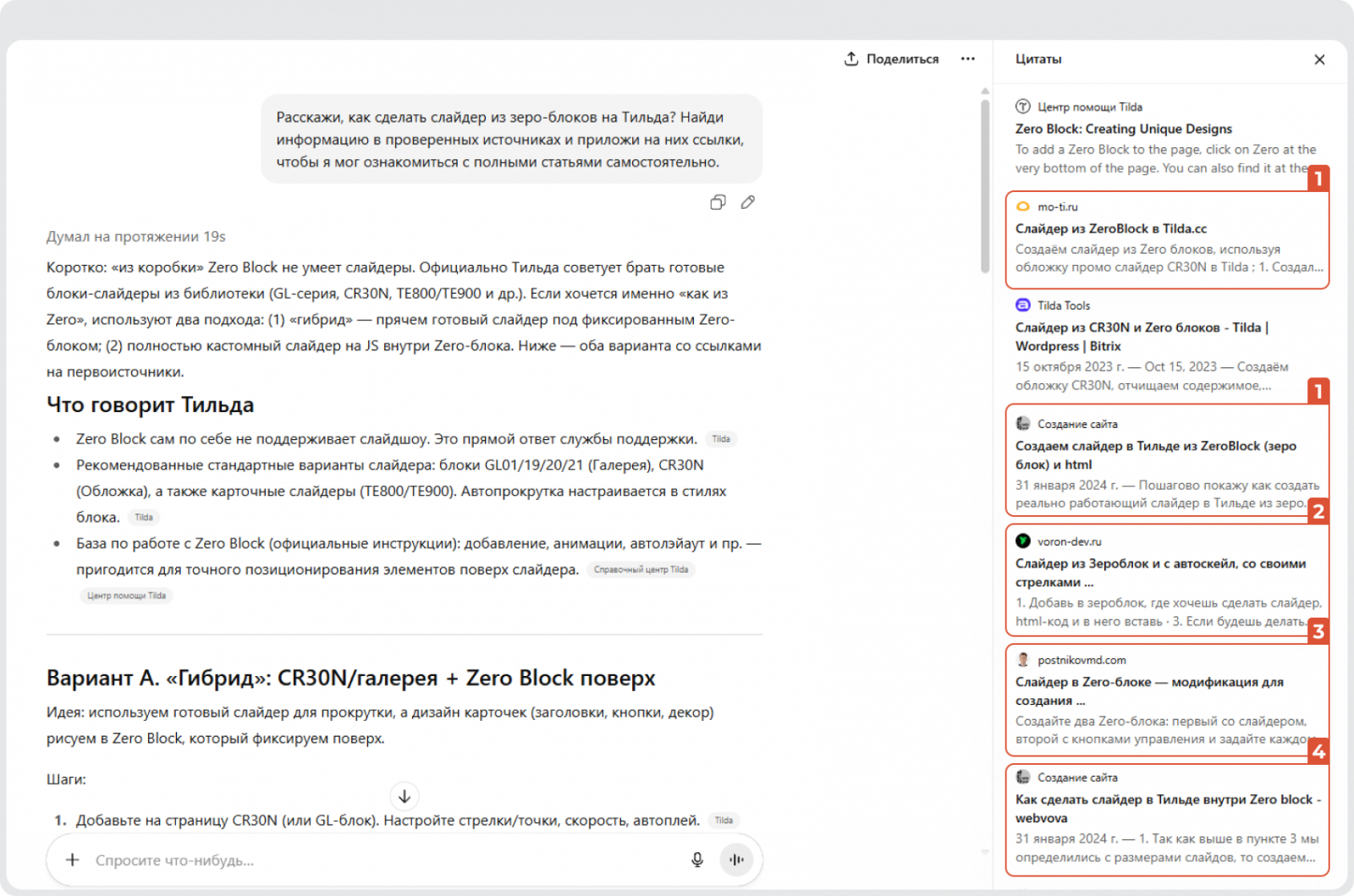1354x896 pixels.
Task: Jump to the bottom with the down arrow
Action: 405,796
